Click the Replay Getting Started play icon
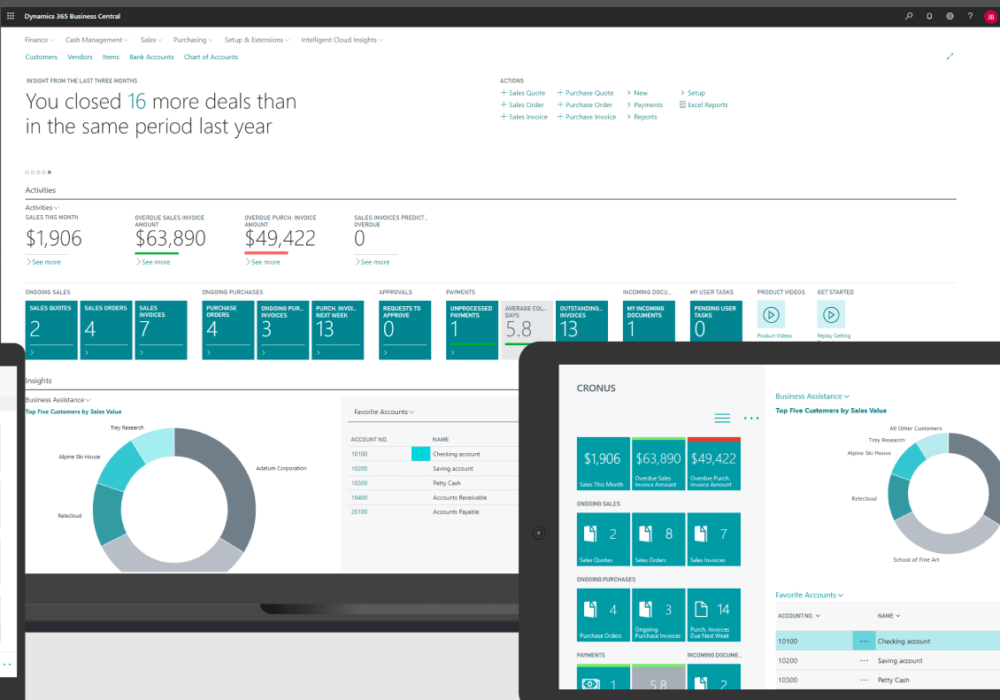This screenshot has height=700, width=1000. (830, 314)
